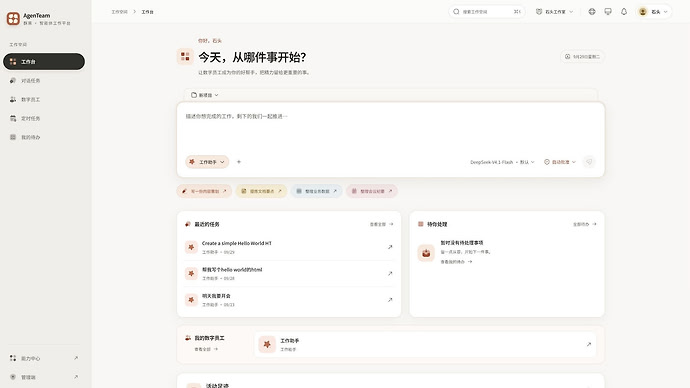The image size is (690, 388).
Task: Click the date badge beside the heading
Action: (x=583, y=57)
